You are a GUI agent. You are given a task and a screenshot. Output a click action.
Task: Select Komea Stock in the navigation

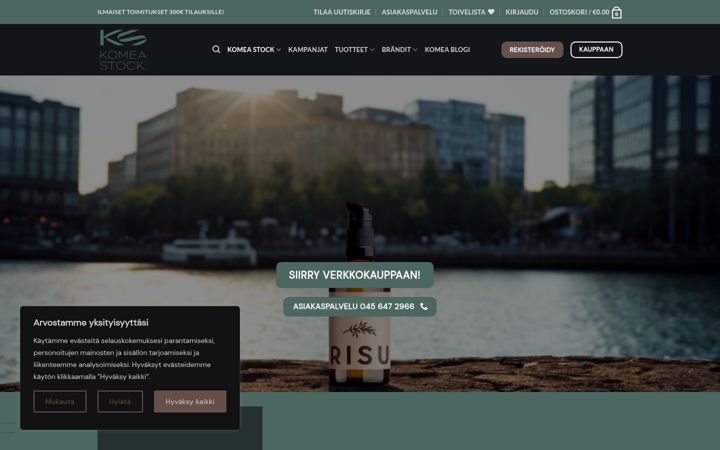pyautogui.click(x=251, y=50)
